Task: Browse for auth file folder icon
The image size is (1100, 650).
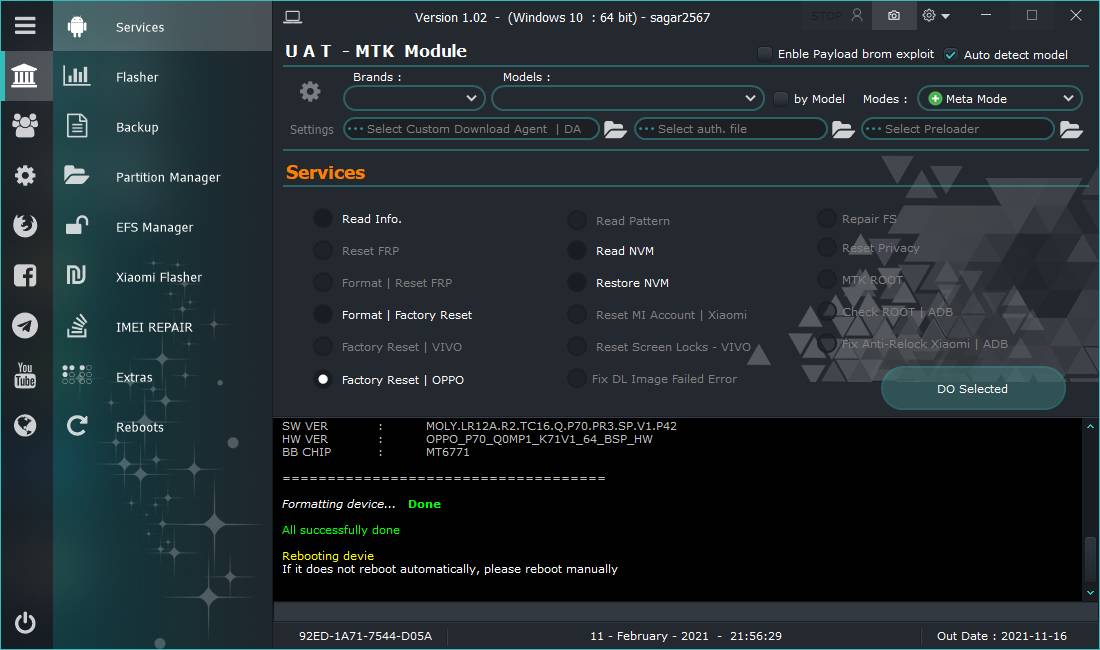Action: pyautogui.click(x=843, y=130)
